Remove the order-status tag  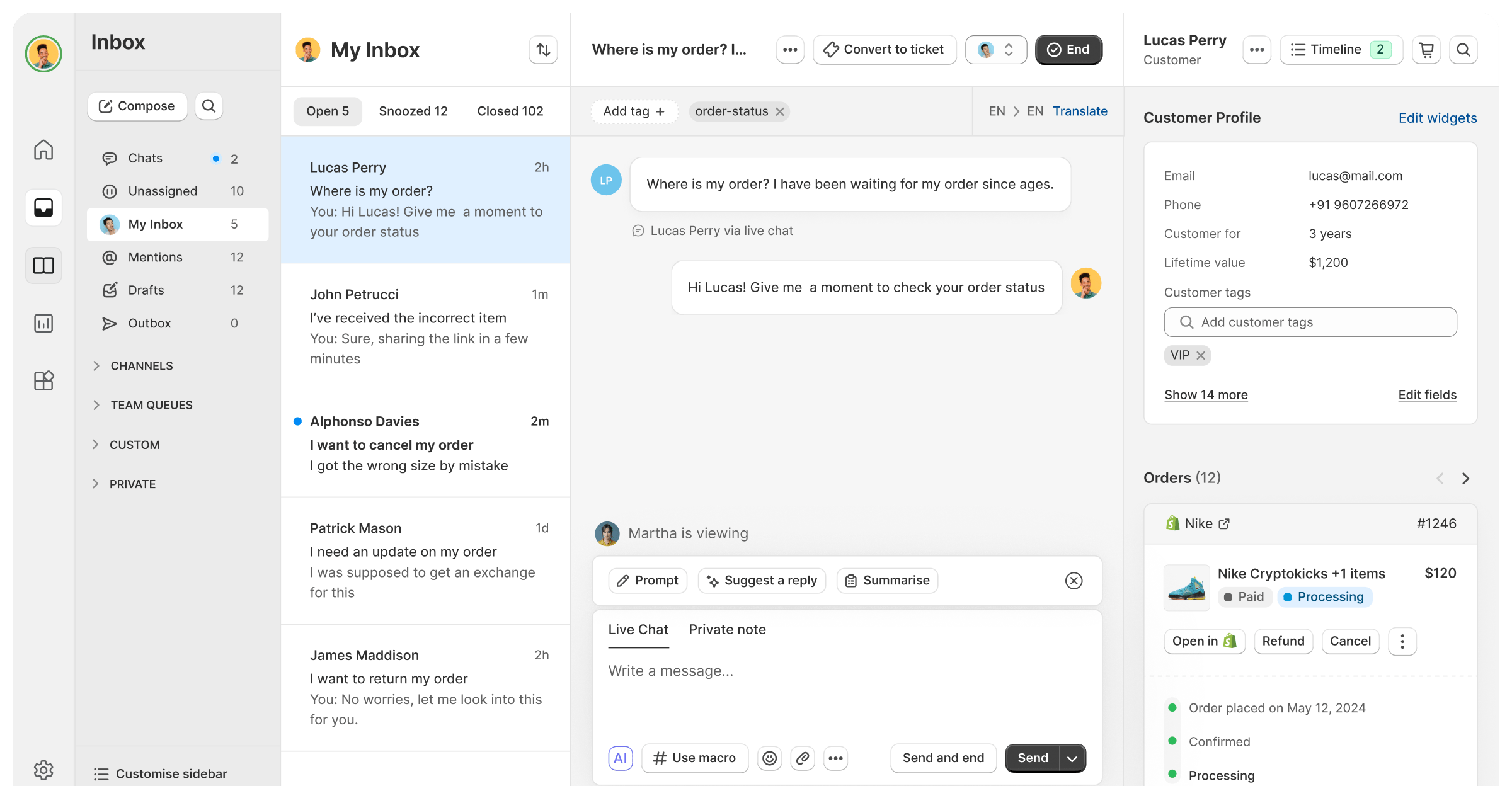point(780,111)
